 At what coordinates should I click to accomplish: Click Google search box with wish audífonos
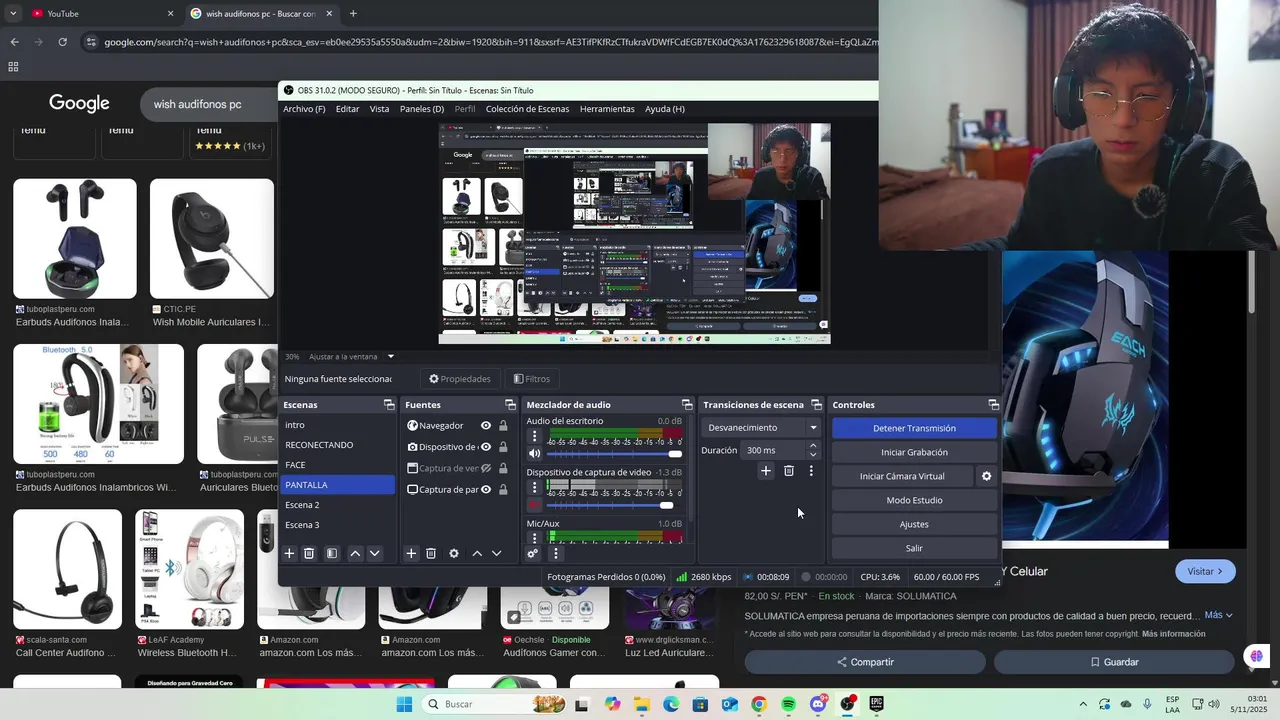coord(210,104)
